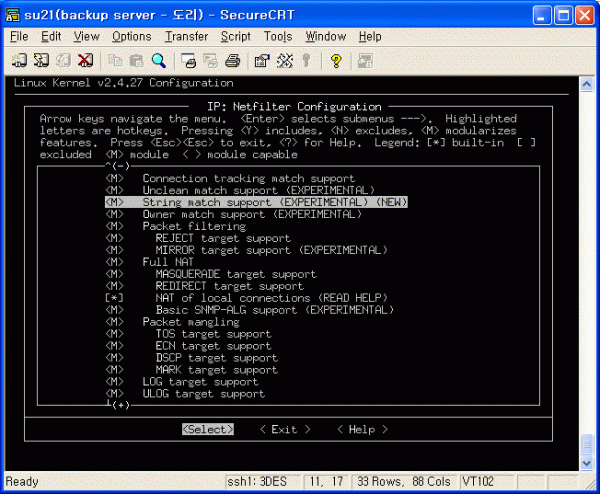Open Global Options tools icon

point(284,60)
